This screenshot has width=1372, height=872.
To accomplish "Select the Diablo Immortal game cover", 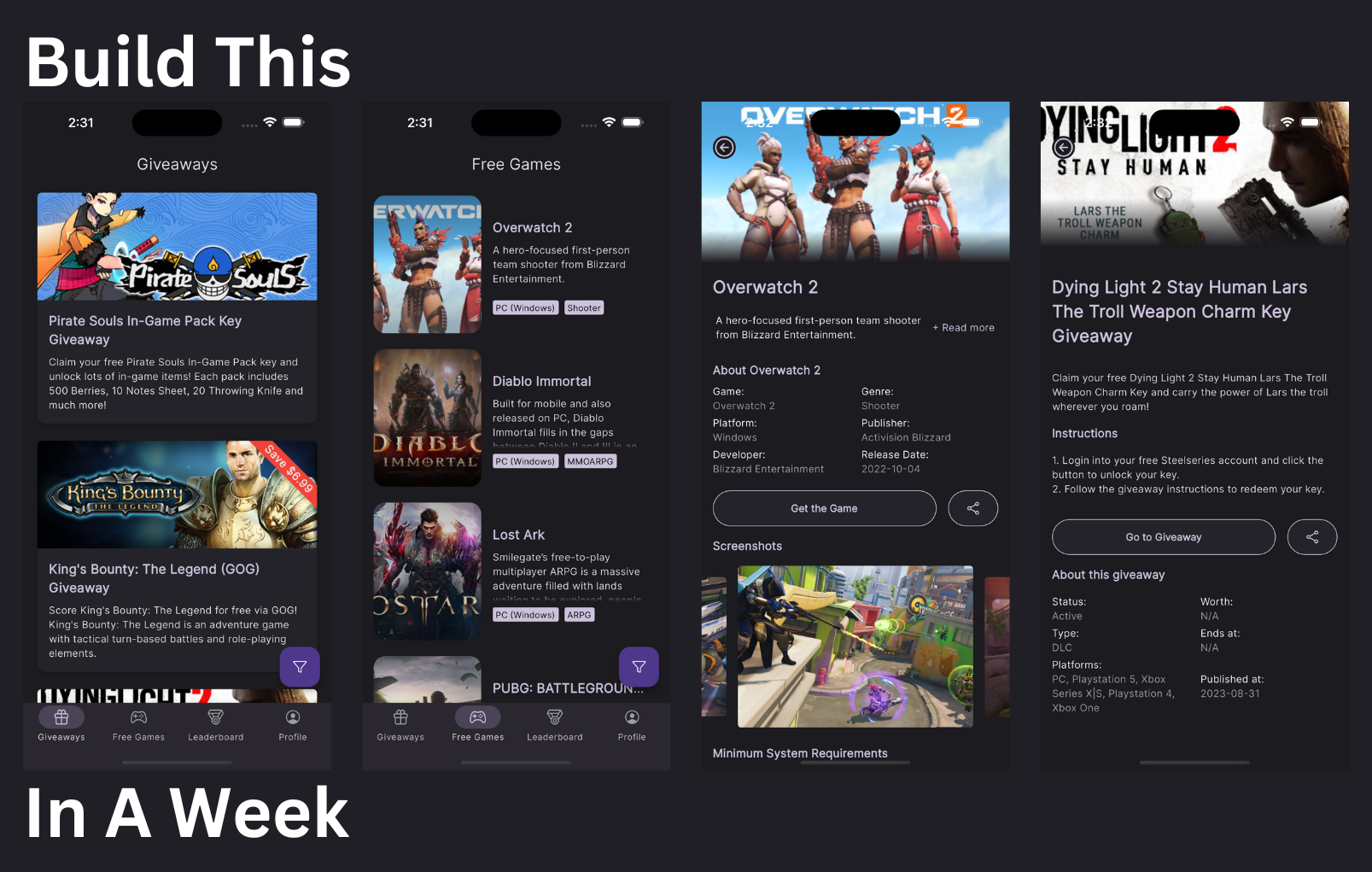I will point(428,418).
